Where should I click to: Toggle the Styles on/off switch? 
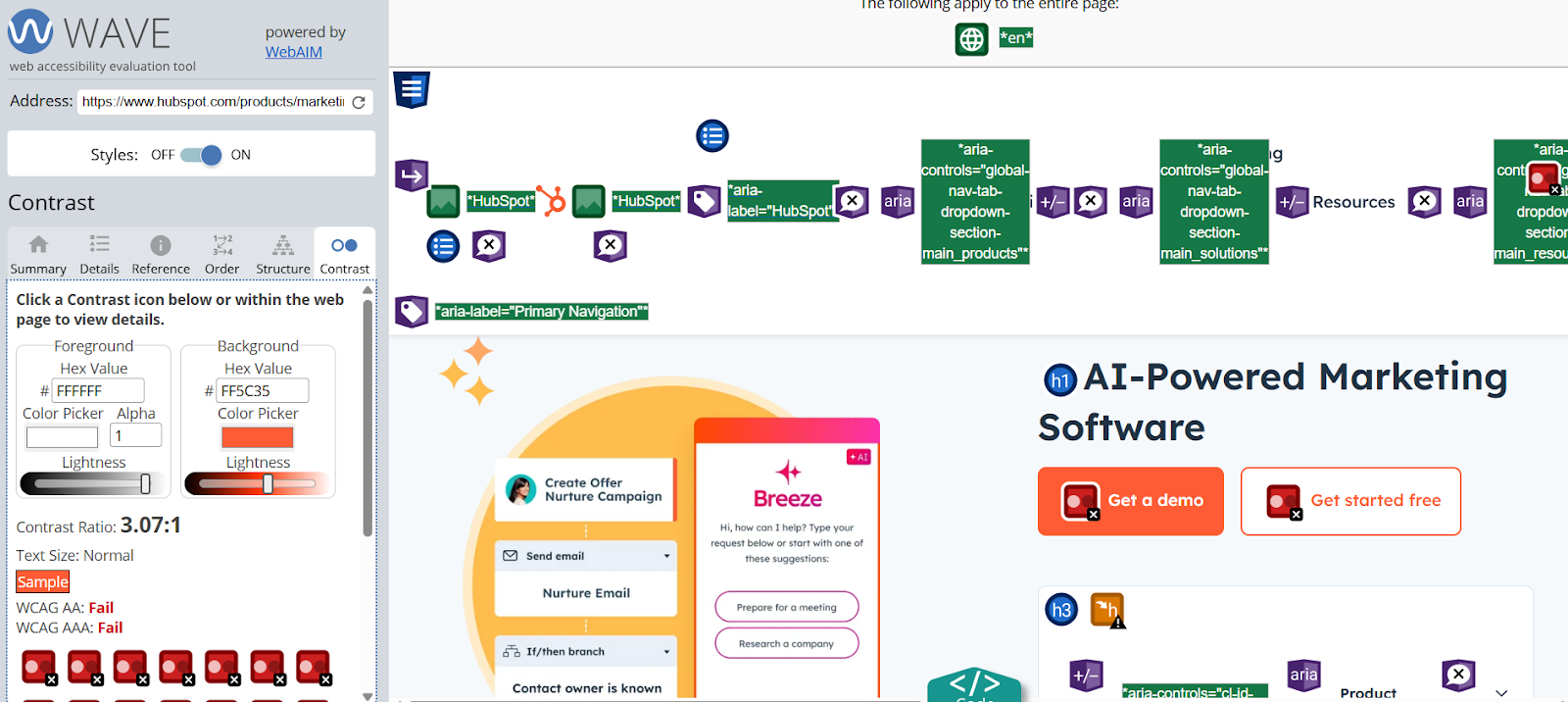pyautogui.click(x=201, y=155)
